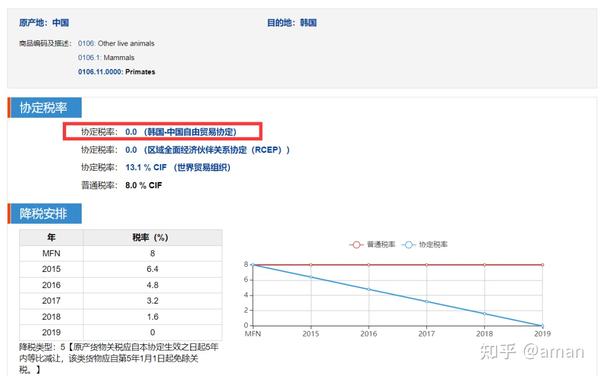Select the 2015 table row label
The height and width of the screenshot is (376, 600).
pos(51,269)
